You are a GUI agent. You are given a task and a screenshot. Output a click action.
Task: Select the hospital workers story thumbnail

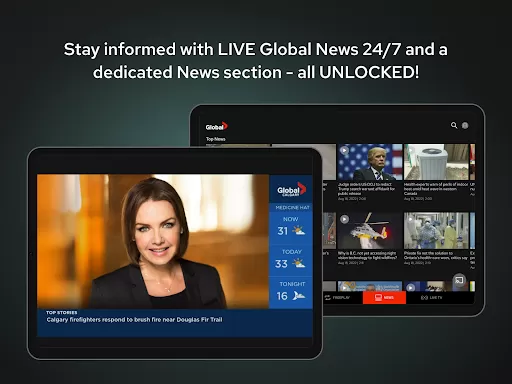[436, 231]
